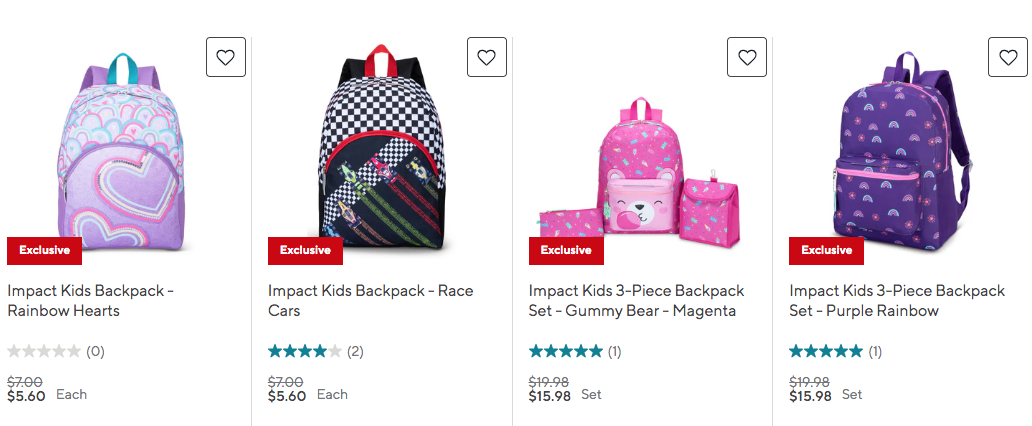
Task: Click empty star rating for Rainbow Hearts
Action: pyautogui.click(x=44, y=351)
